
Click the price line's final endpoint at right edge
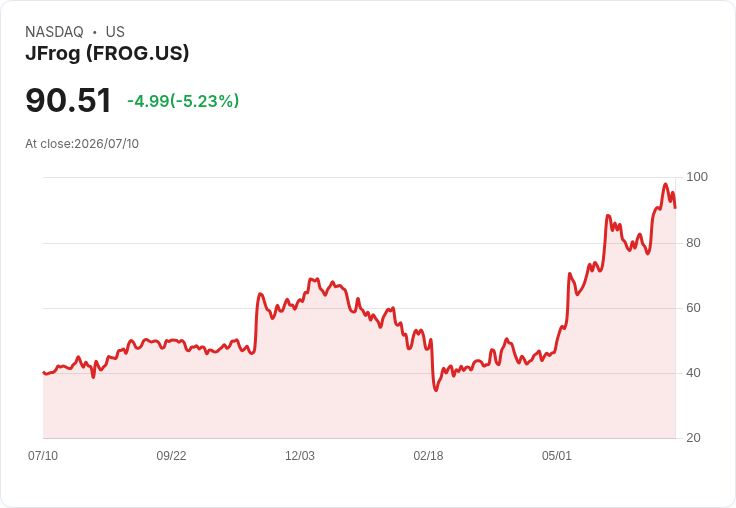point(675,208)
